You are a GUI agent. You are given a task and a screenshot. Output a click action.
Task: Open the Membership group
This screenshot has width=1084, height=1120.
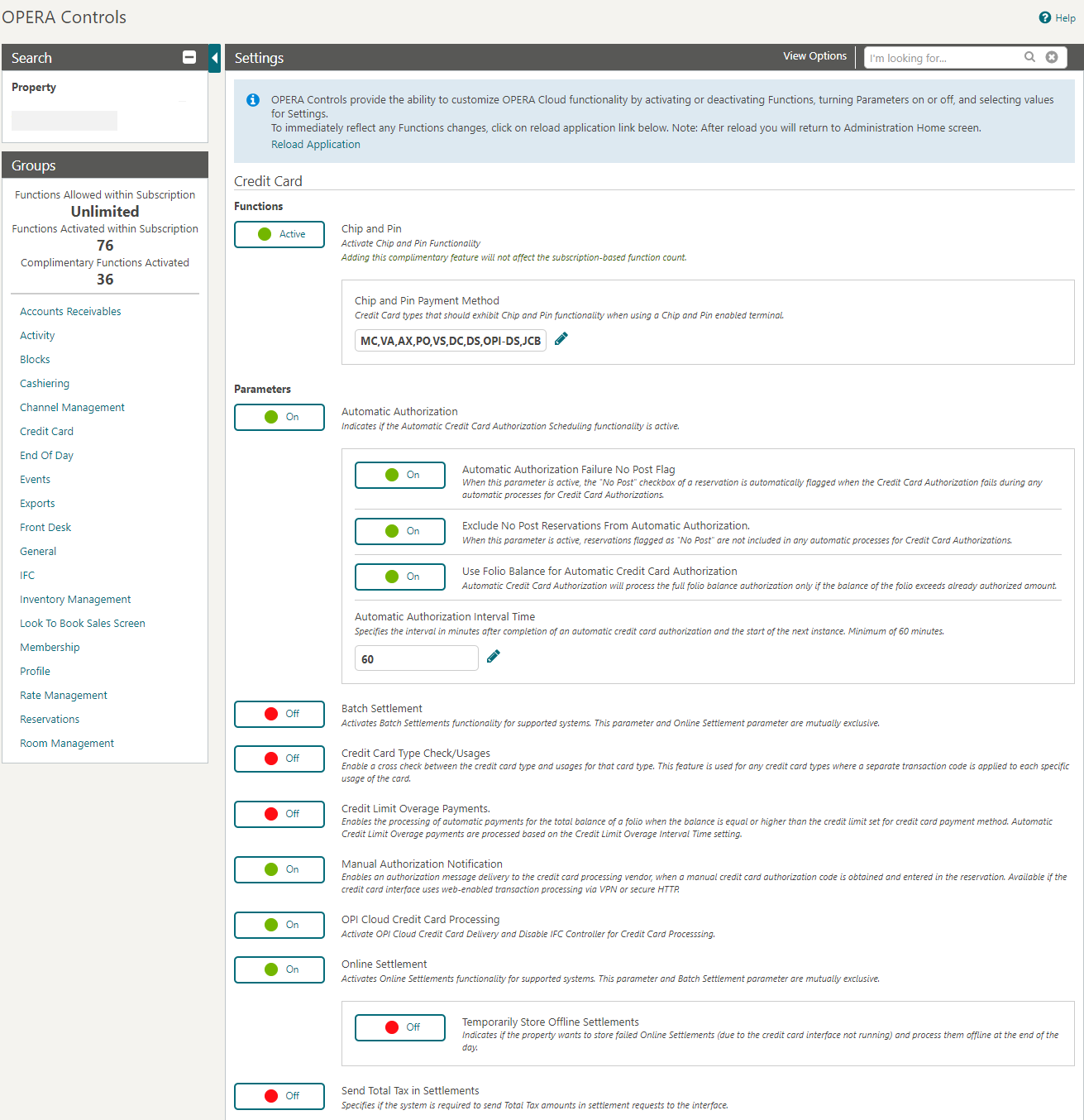(50, 648)
